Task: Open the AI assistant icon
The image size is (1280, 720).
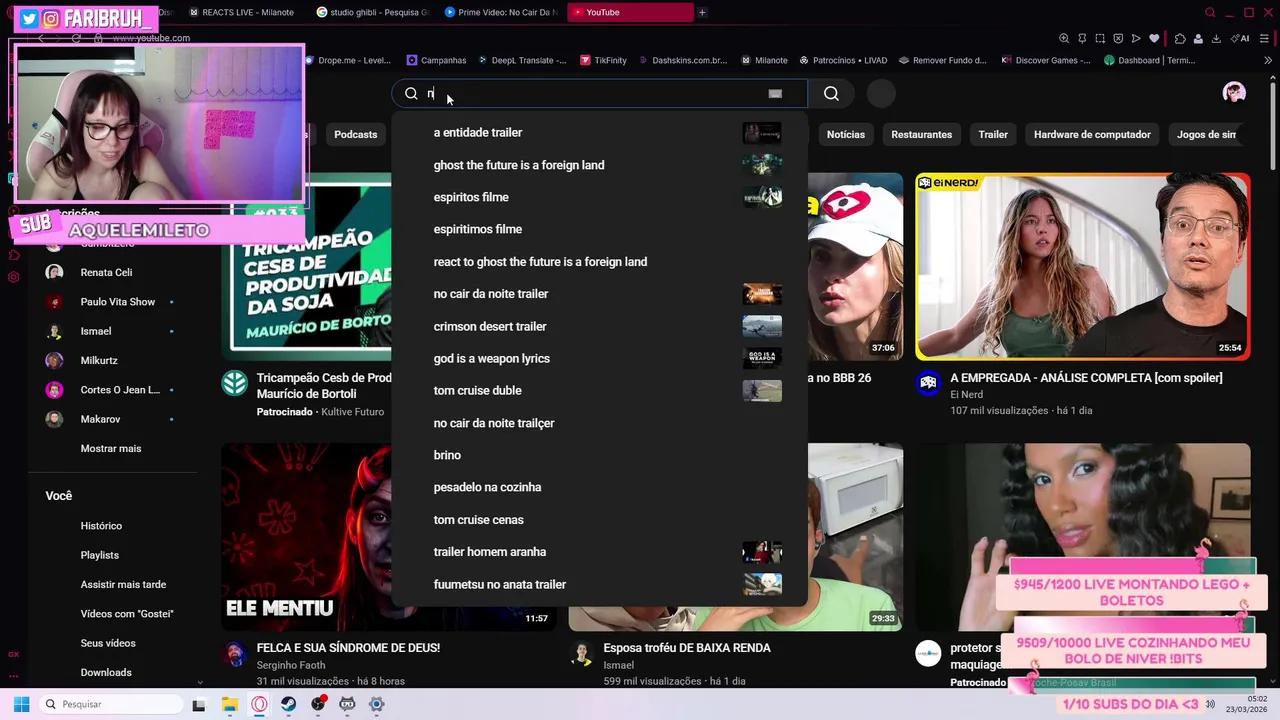Action: pyautogui.click(x=1242, y=39)
